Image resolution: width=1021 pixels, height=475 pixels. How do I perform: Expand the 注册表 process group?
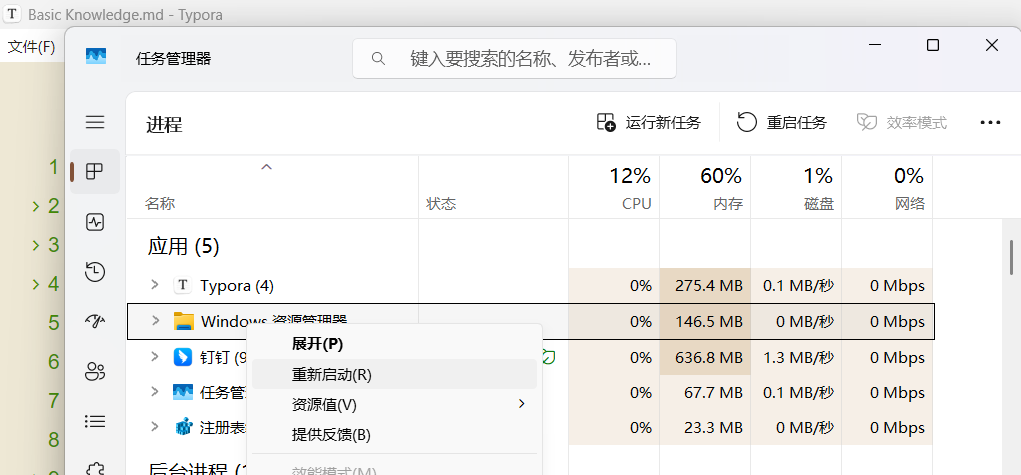click(155, 427)
